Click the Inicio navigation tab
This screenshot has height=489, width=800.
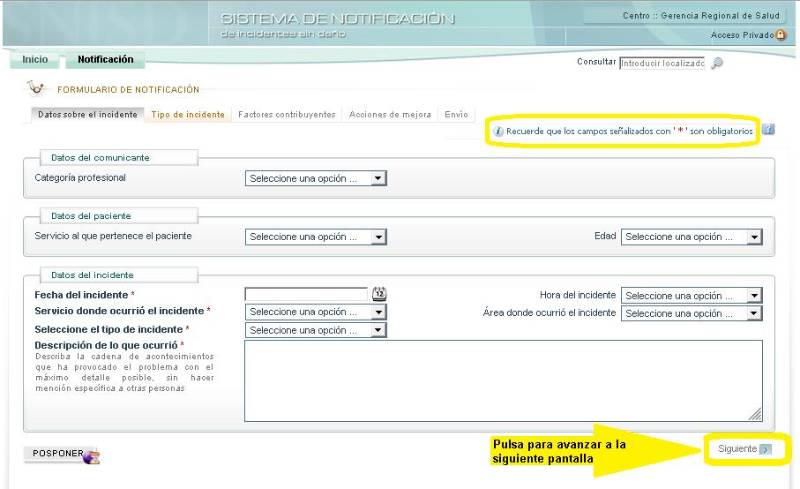point(35,60)
